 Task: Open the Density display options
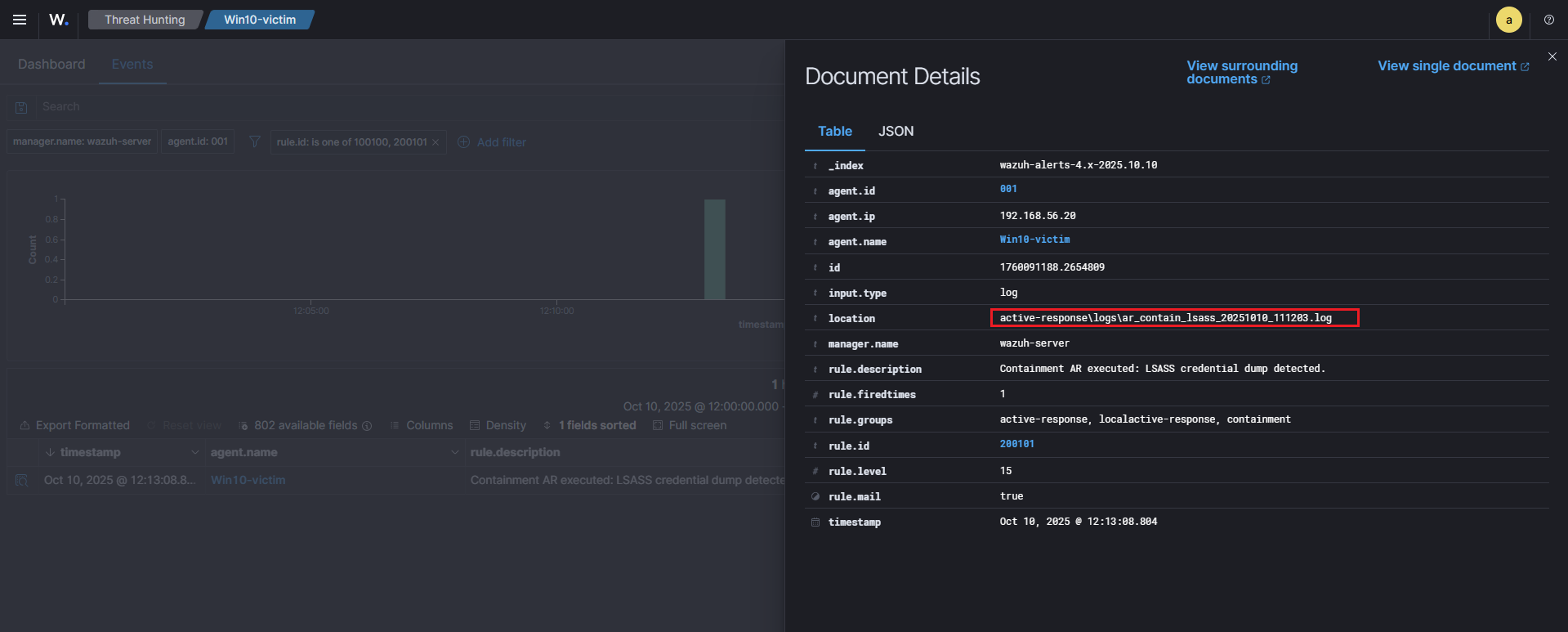pos(498,425)
